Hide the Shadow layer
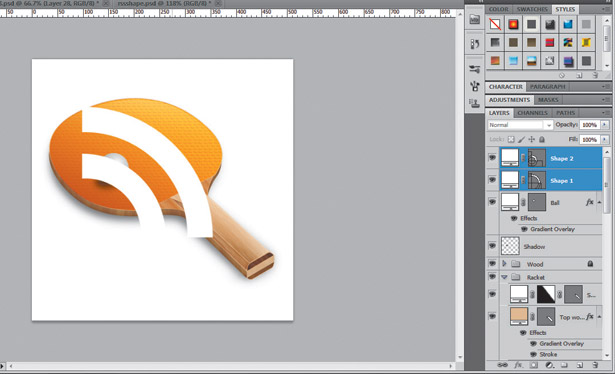Screen dimensions: 615x374 point(492,246)
